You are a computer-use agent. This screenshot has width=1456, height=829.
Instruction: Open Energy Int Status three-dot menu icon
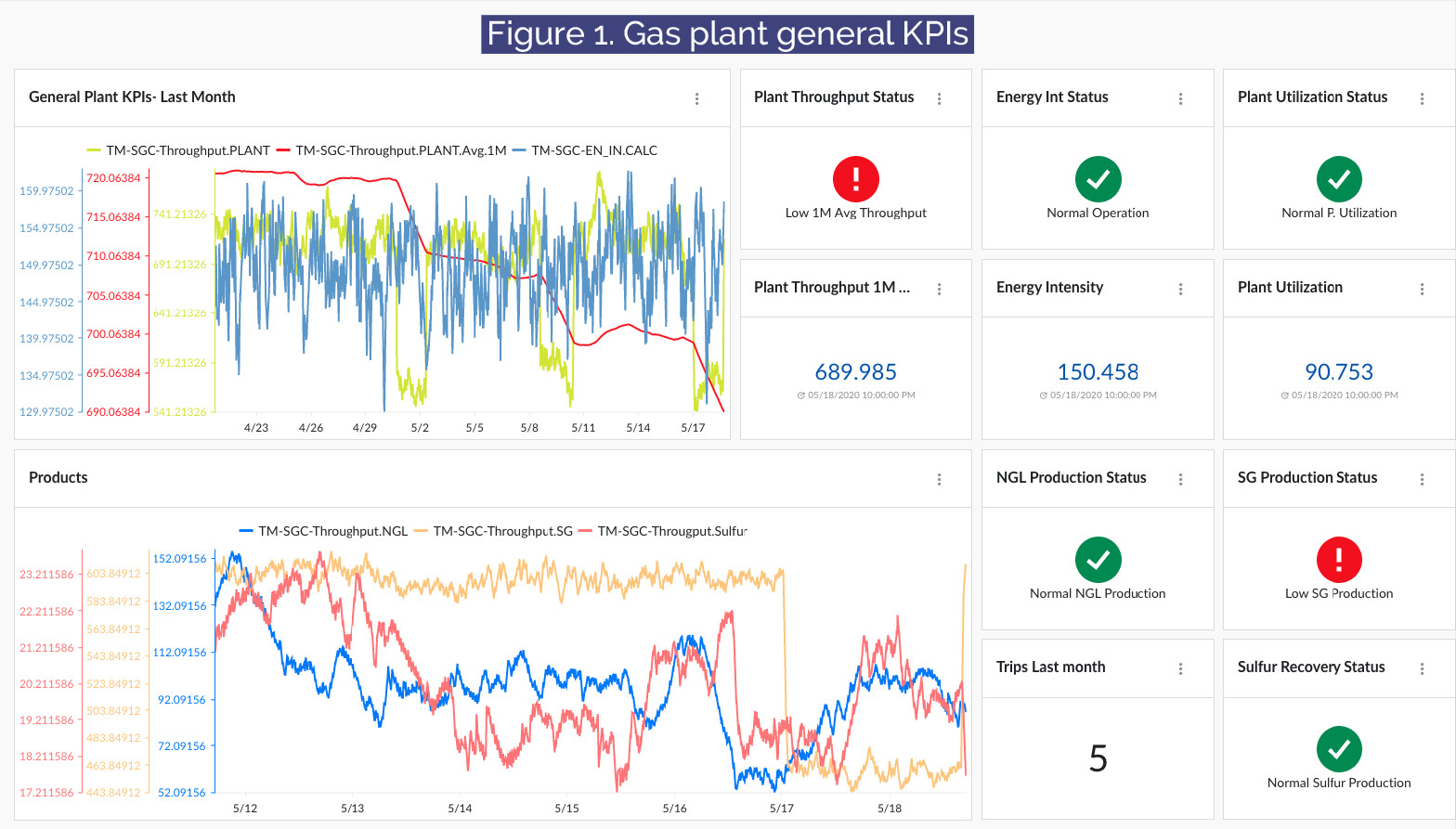click(x=1180, y=98)
